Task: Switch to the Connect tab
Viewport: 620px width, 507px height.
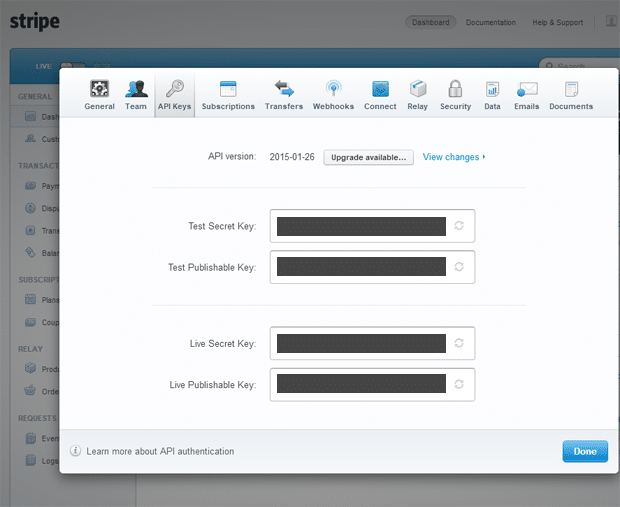Action: (x=380, y=95)
